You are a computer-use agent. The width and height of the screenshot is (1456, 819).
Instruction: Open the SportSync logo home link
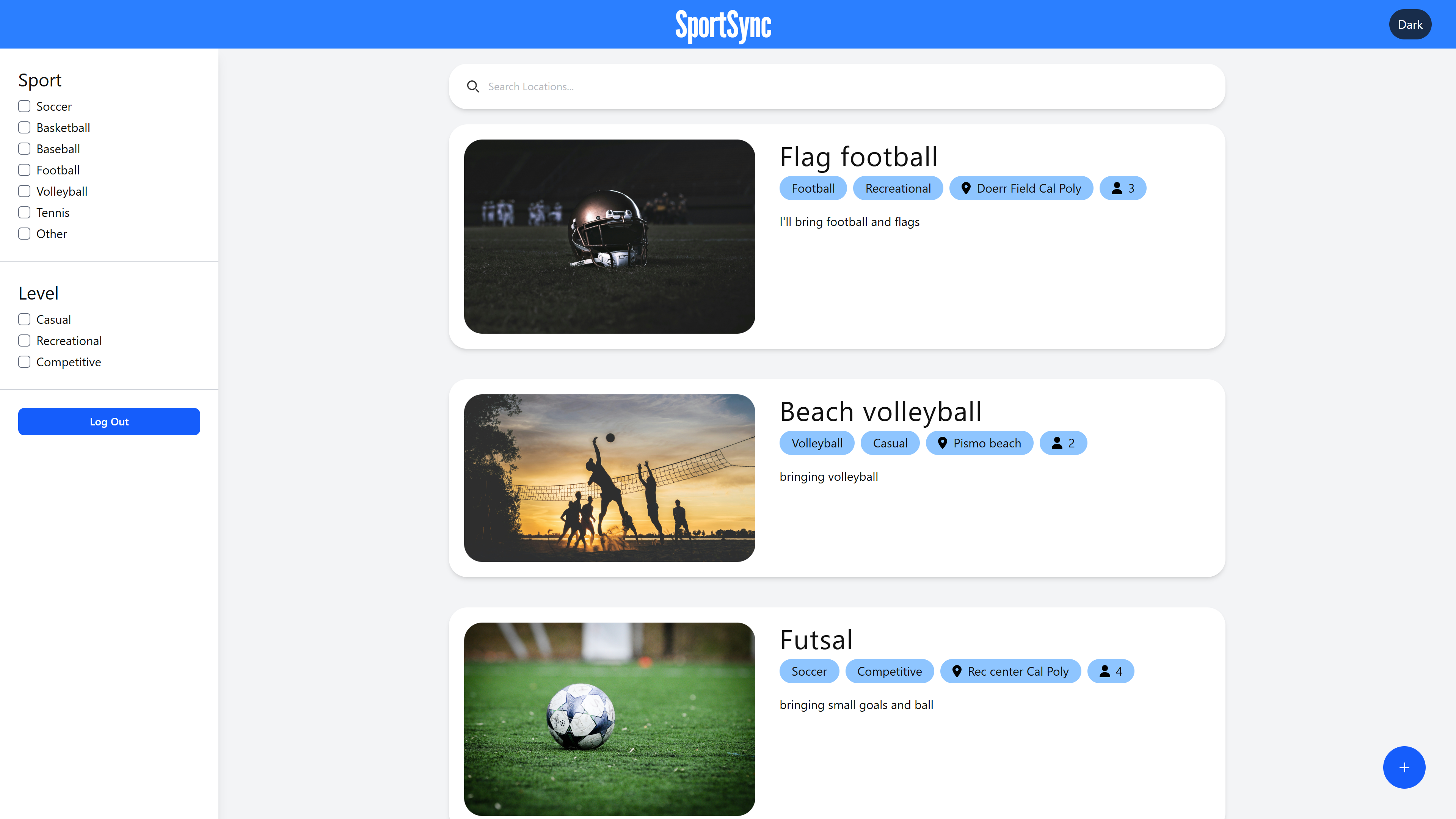click(723, 25)
